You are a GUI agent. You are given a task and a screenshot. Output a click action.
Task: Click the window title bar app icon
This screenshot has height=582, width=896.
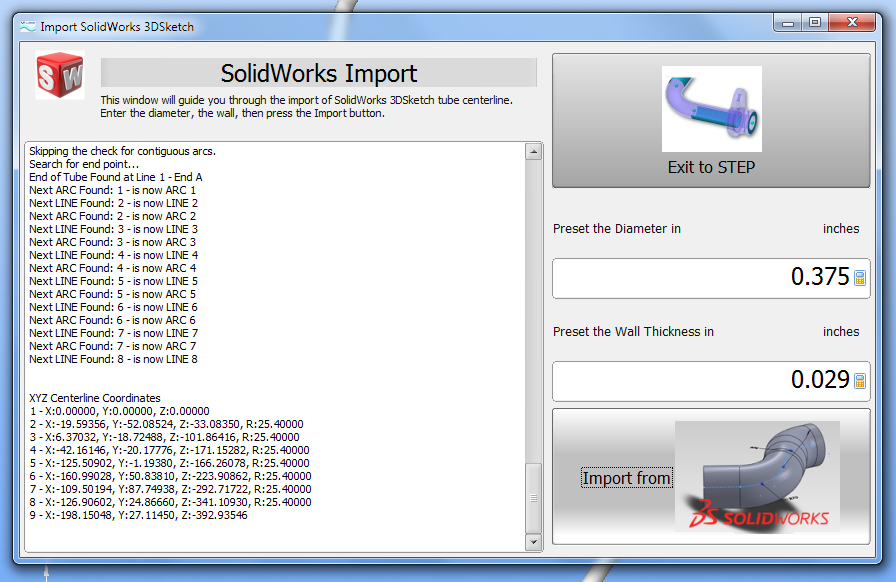27,26
